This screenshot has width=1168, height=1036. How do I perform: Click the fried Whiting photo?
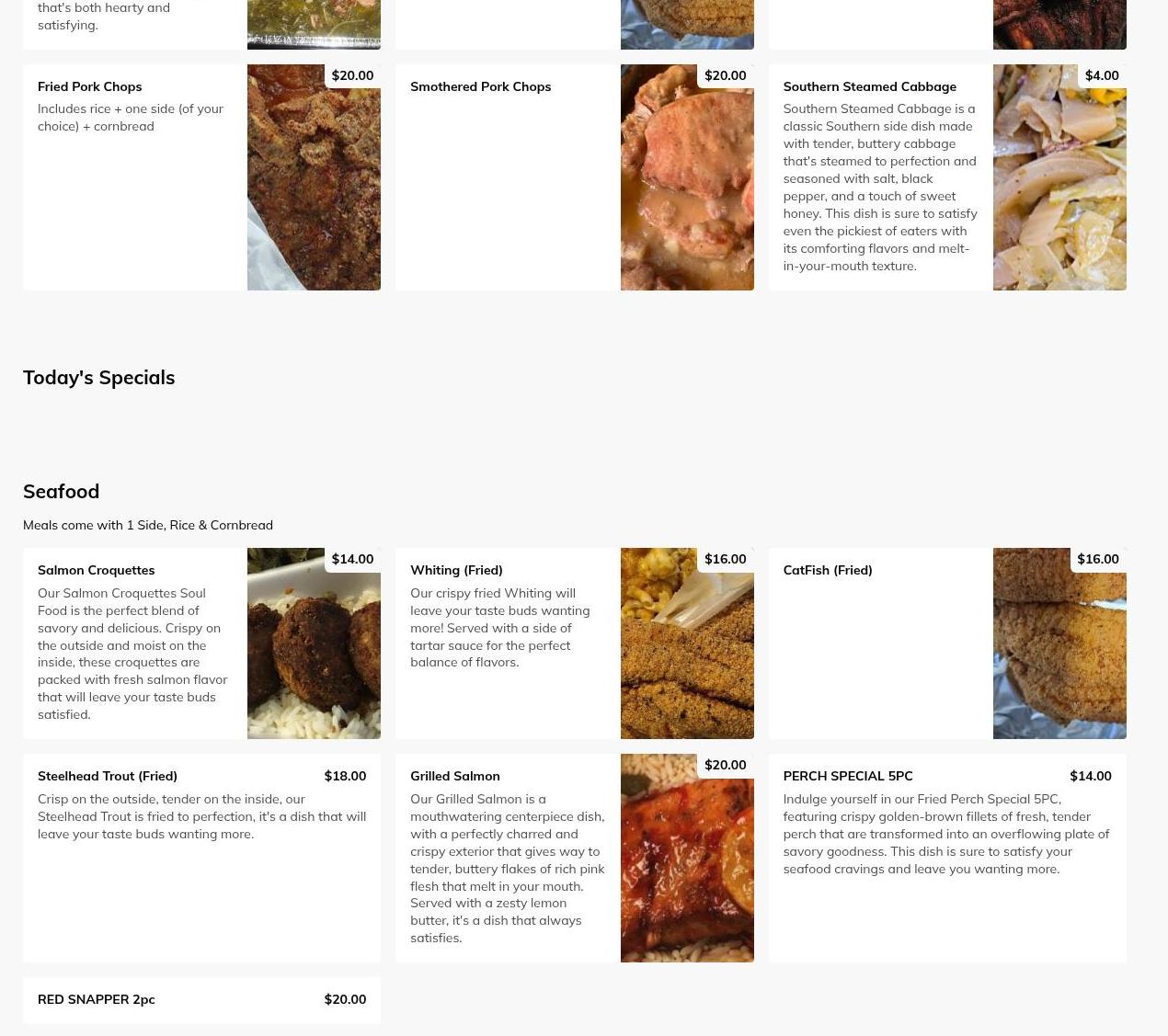687,643
